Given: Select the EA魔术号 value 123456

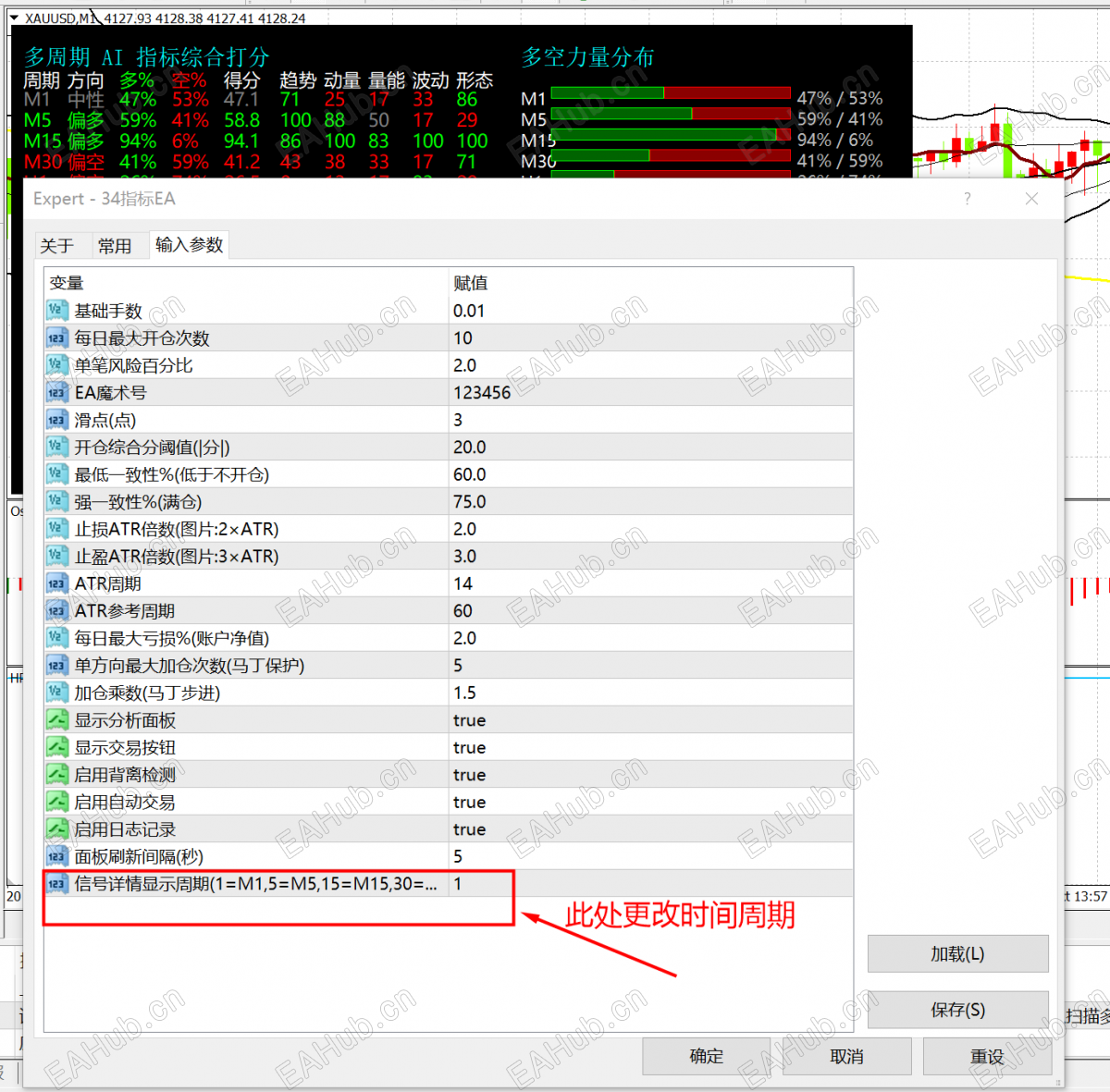Looking at the screenshot, I should (482, 393).
